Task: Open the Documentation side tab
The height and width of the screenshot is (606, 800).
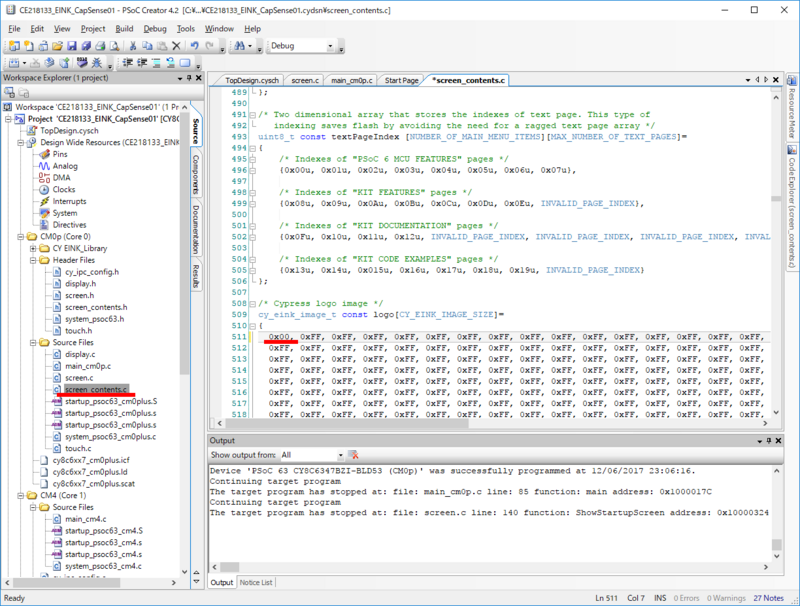Action: coord(196,230)
